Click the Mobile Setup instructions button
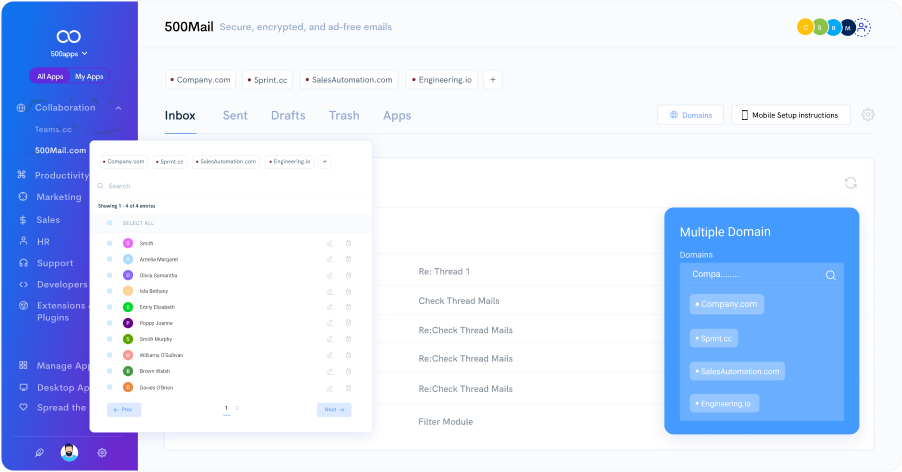Screen dimensions: 902x472 790,115
